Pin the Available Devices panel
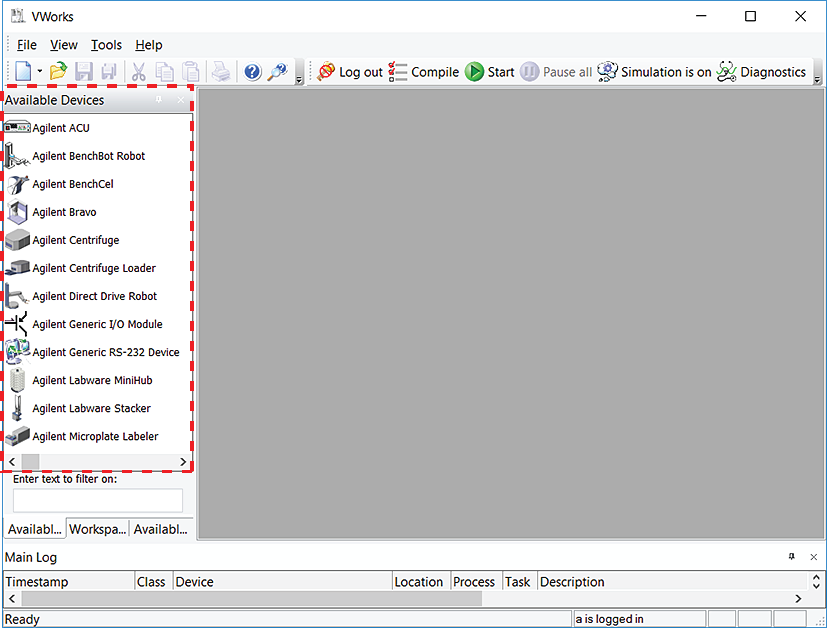This screenshot has width=827, height=628. click(x=158, y=101)
